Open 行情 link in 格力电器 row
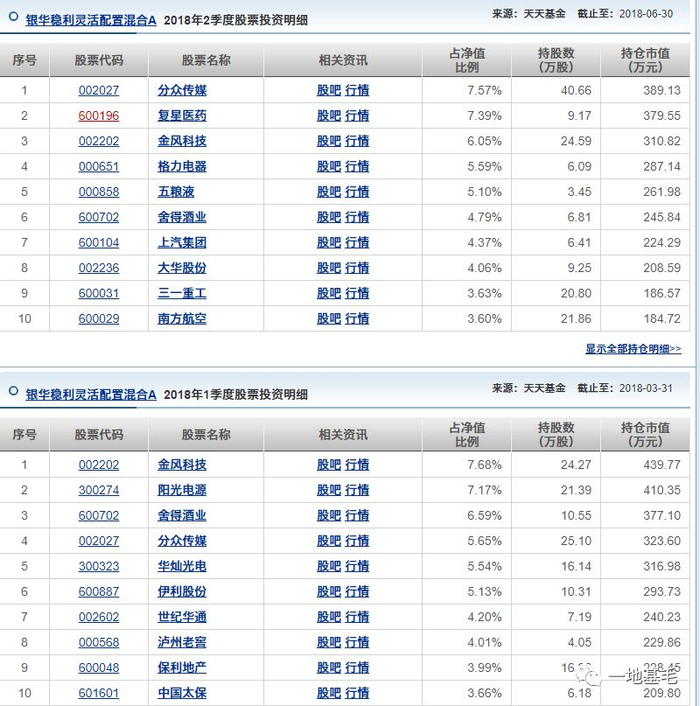Image resolution: width=700 pixels, height=706 pixels. [357, 167]
